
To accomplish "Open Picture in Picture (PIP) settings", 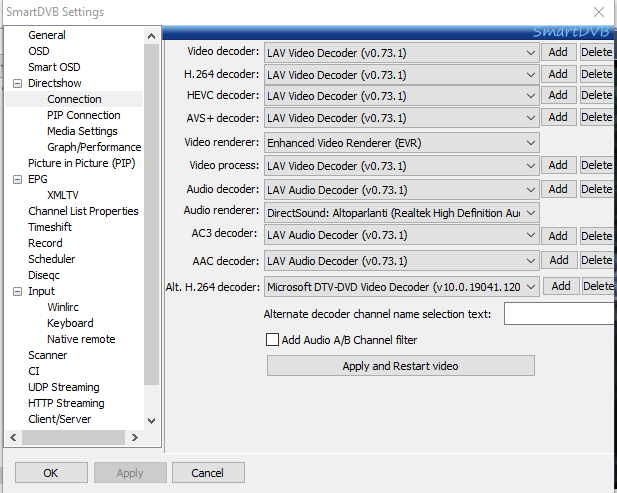I will coord(82,163).
